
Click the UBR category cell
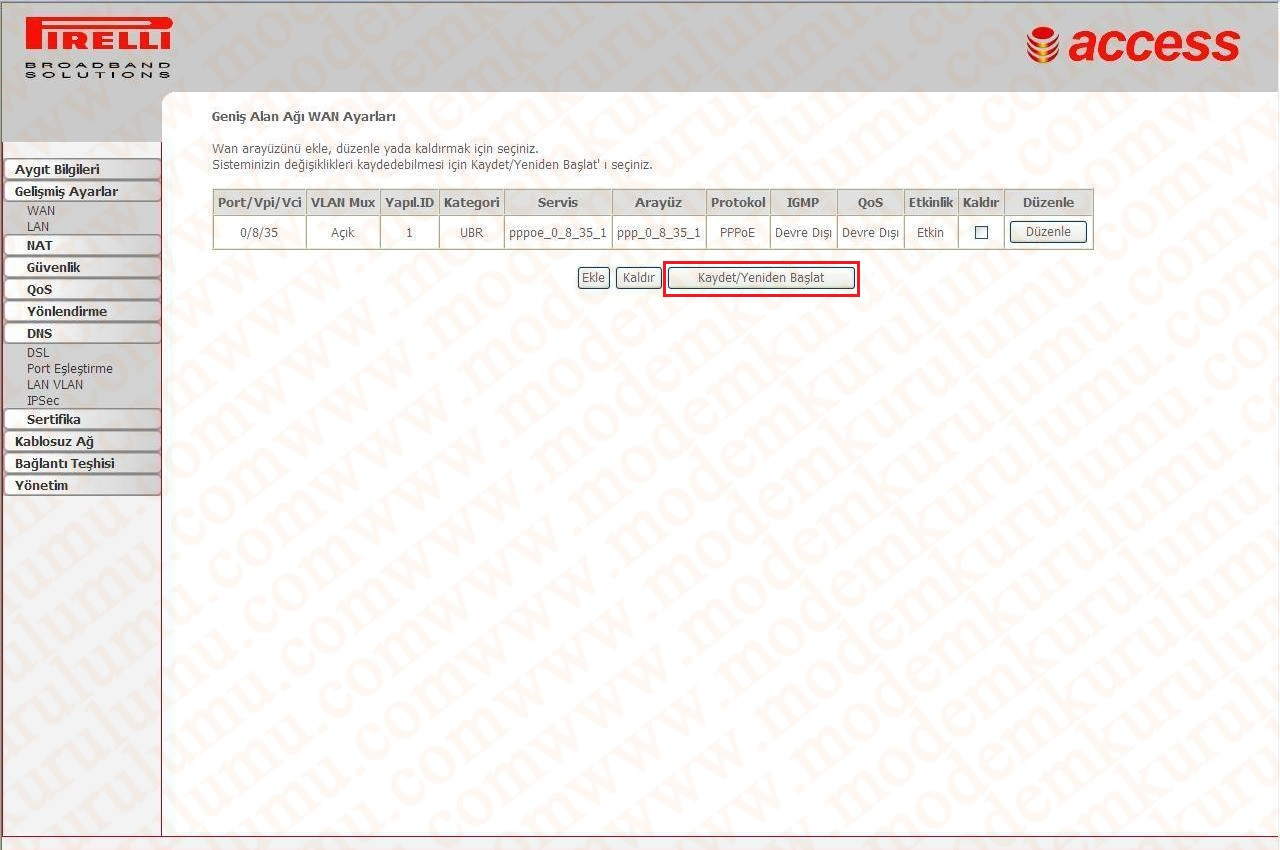point(472,232)
